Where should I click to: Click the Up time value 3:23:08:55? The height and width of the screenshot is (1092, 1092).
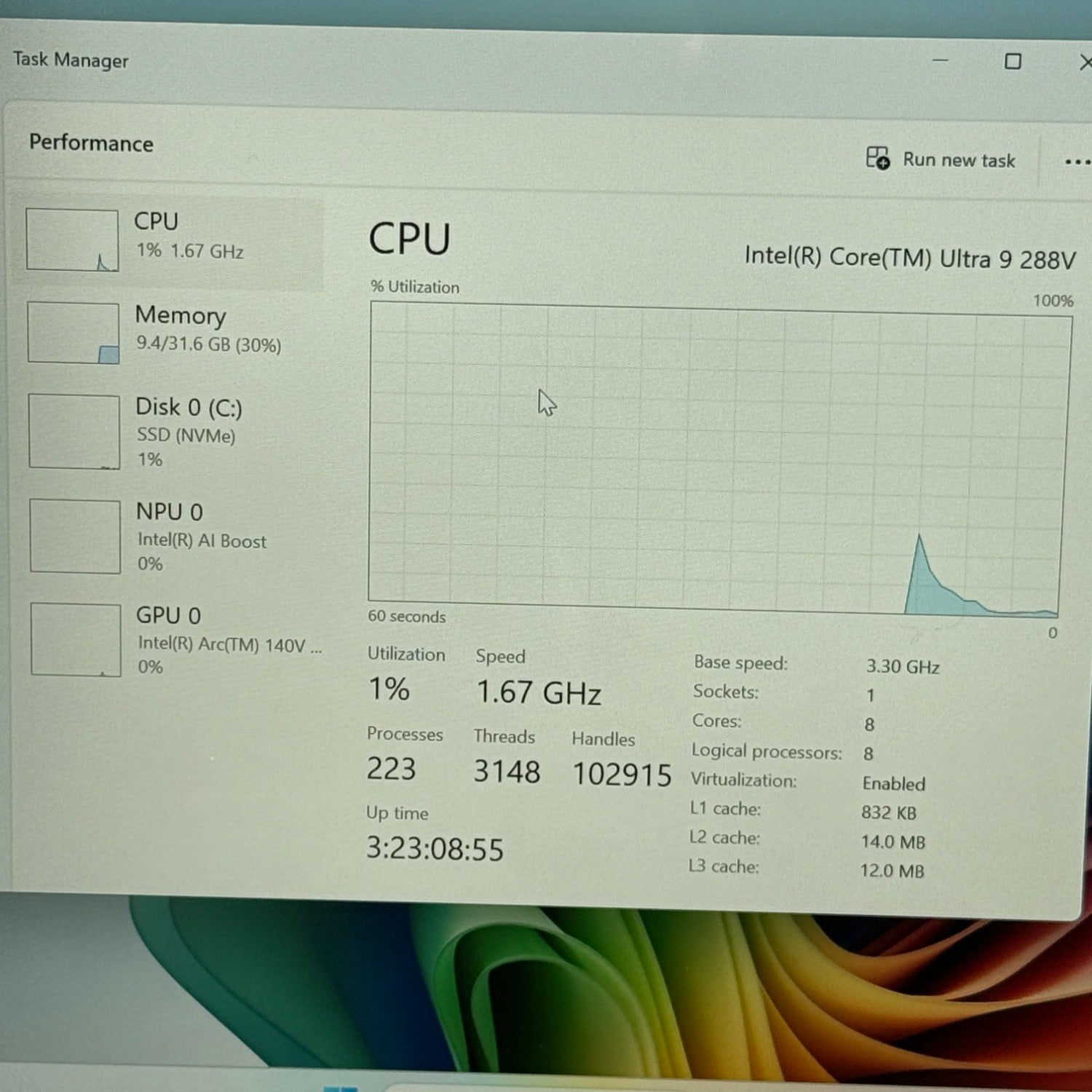pyautogui.click(x=435, y=849)
